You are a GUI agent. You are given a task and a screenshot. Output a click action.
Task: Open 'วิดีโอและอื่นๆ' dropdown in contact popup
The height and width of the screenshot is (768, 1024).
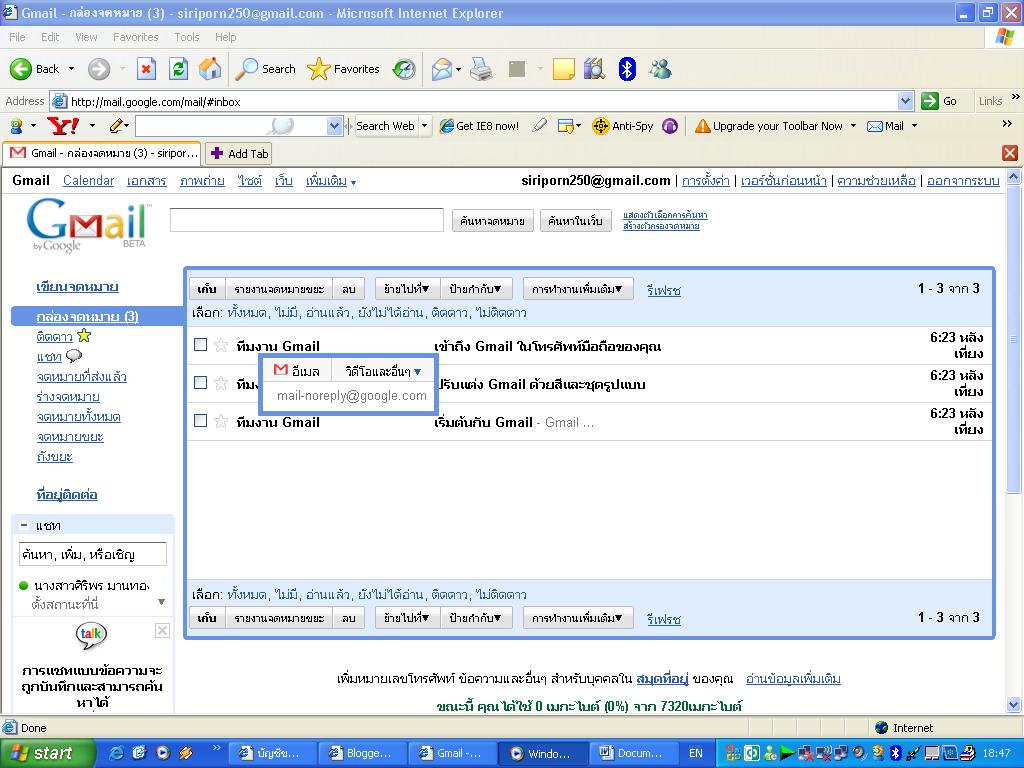click(x=383, y=371)
